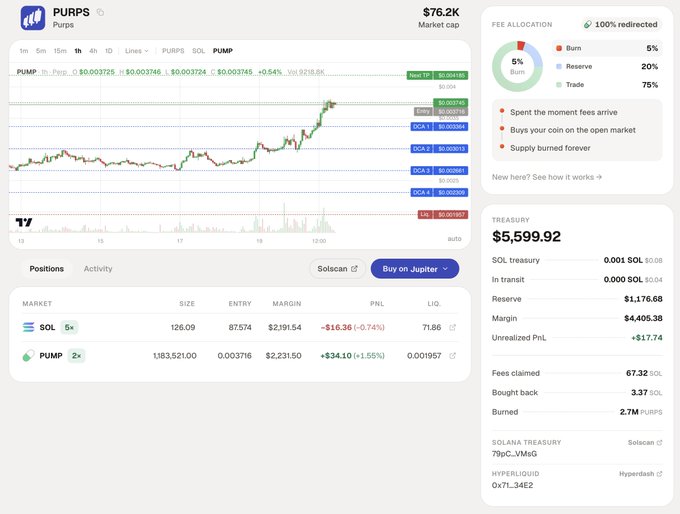680x514 pixels.
Task: Select the Reserve allocation row
Action: (x=608, y=66)
